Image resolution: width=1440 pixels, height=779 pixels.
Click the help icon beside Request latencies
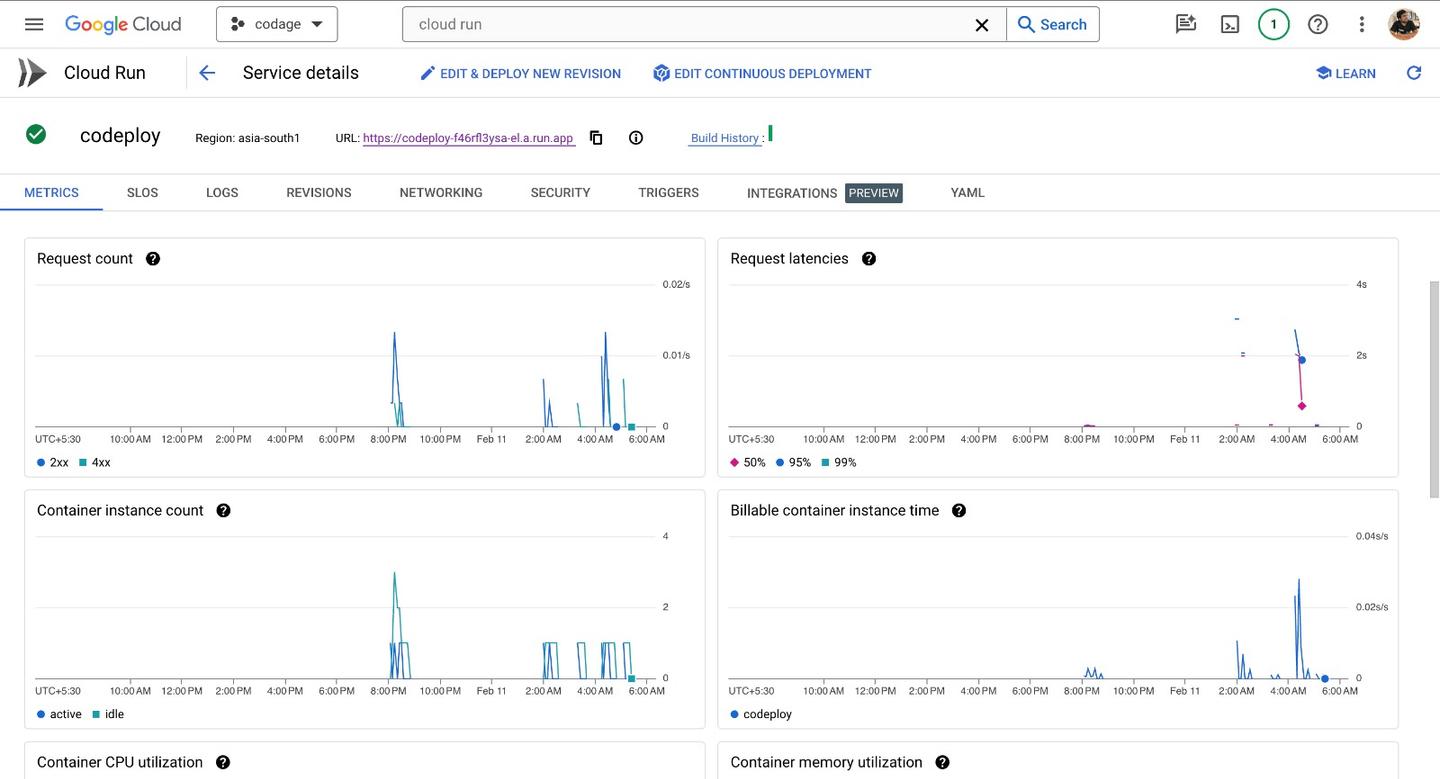click(x=869, y=258)
